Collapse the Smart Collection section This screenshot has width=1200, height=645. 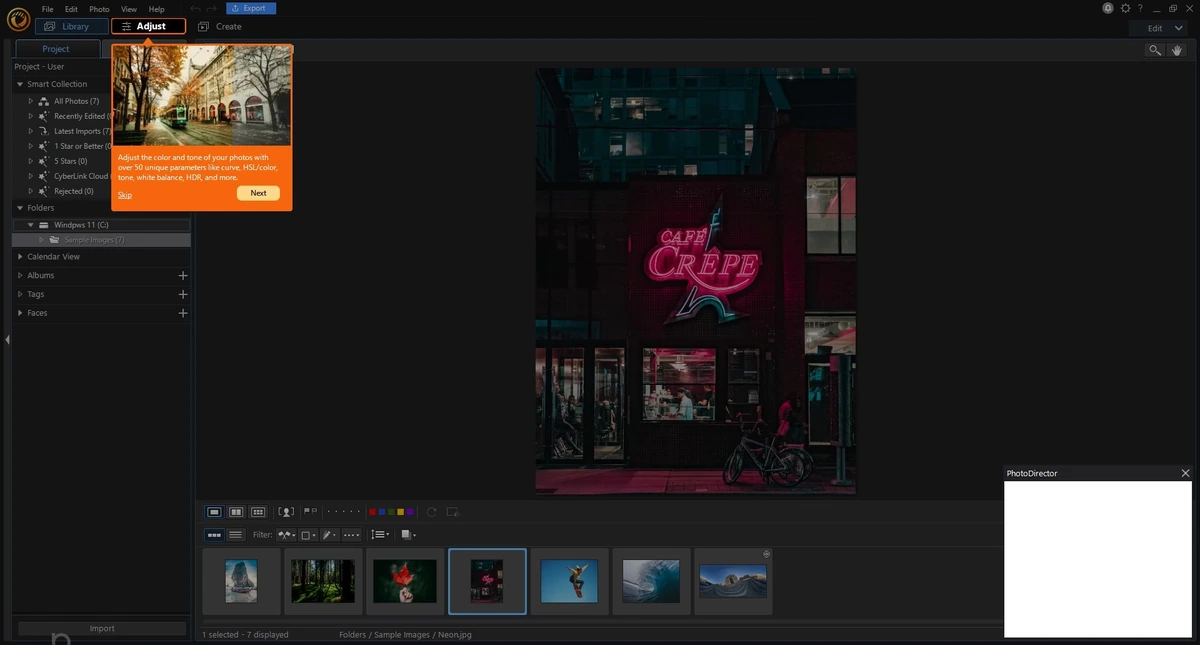pyautogui.click(x=20, y=84)
